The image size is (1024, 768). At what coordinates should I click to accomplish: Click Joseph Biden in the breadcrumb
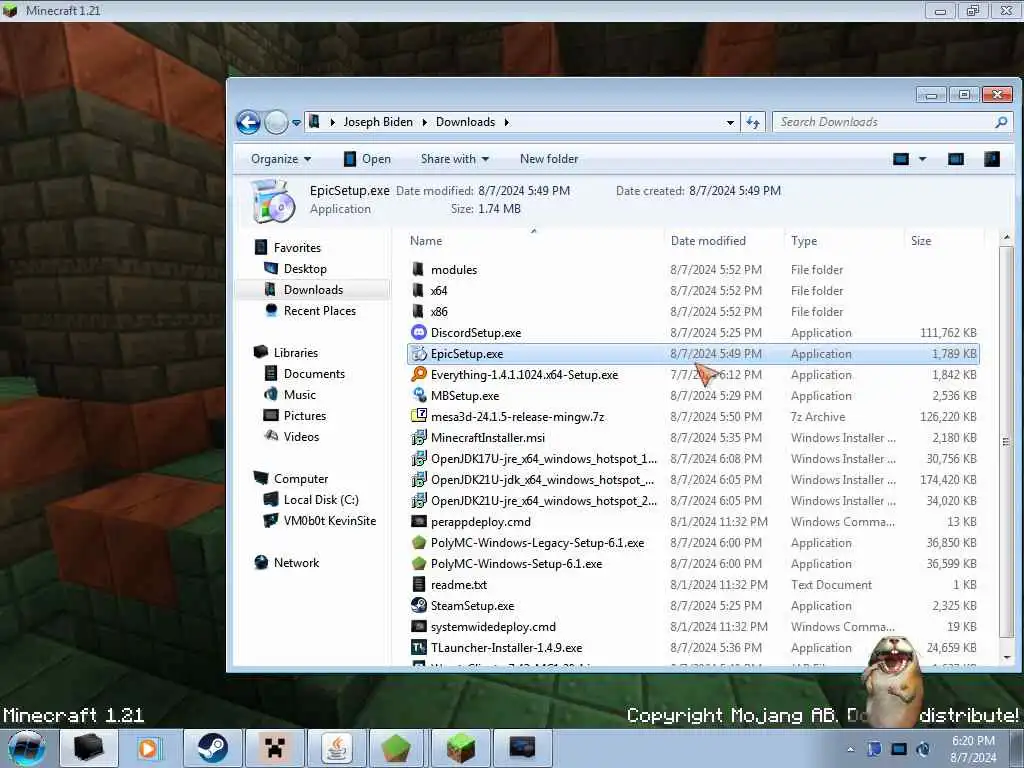click(x=378, y=122)
